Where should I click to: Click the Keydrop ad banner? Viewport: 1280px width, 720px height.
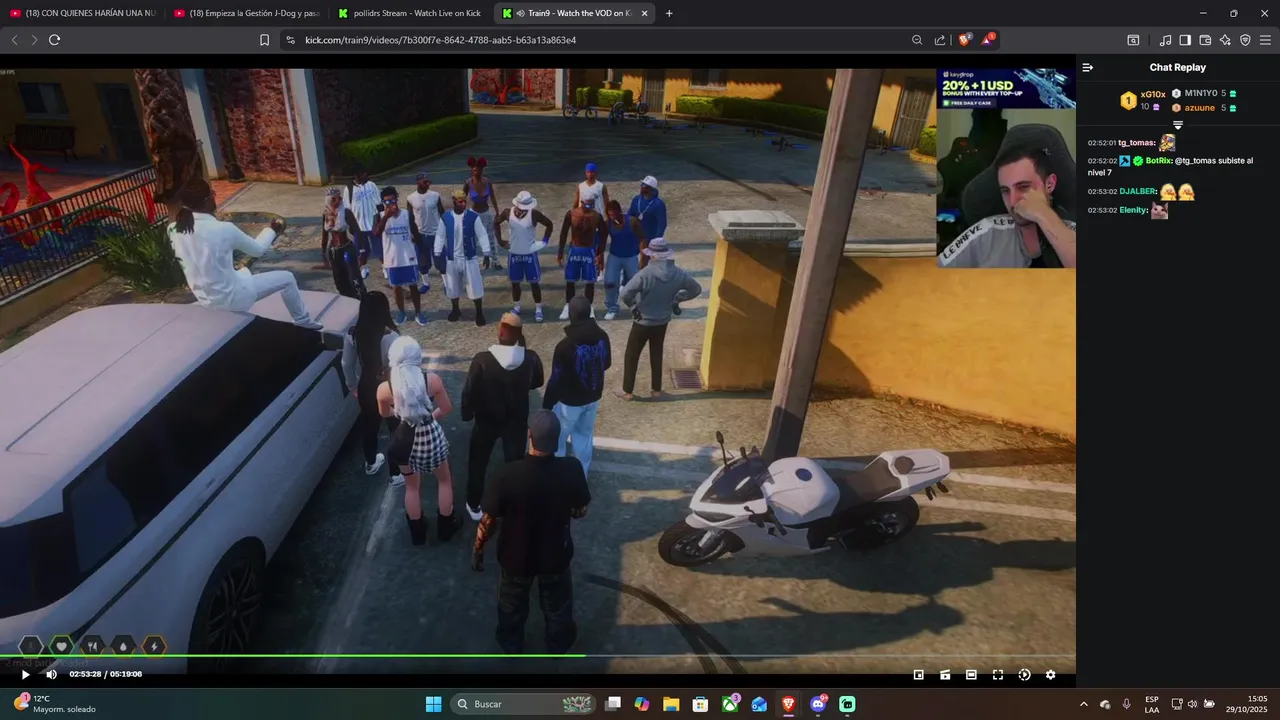click(1006, 88)
